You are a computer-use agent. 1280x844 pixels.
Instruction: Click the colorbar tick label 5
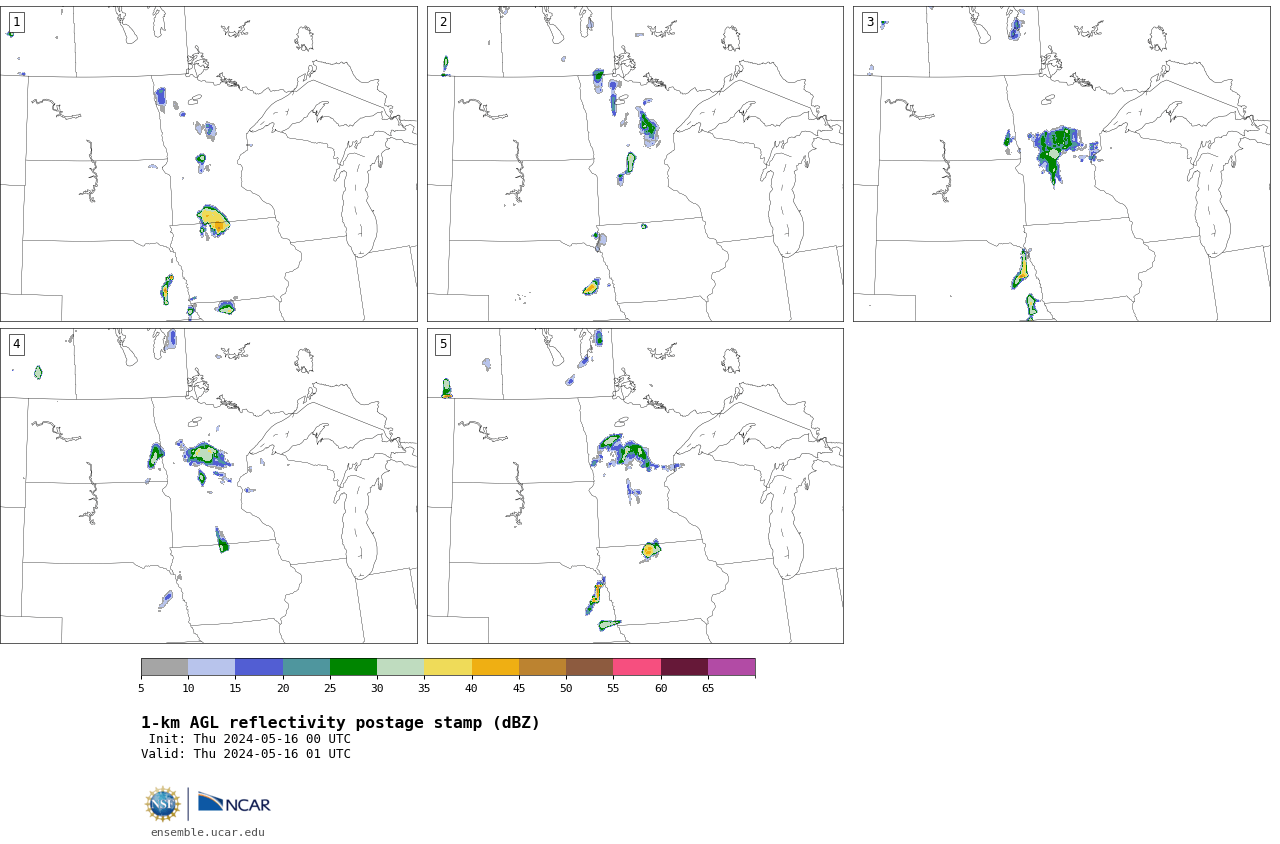[141, 688]
